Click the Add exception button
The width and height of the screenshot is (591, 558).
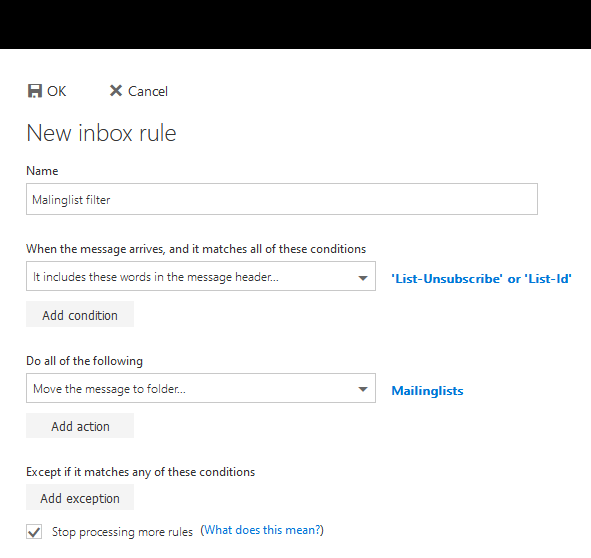point(80,498)
